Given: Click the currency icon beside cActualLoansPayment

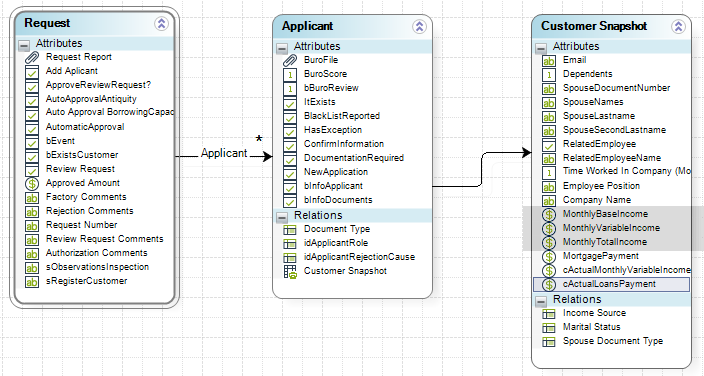Looking at the screenshot, I should pyautogui.click(x=549, y=284).
